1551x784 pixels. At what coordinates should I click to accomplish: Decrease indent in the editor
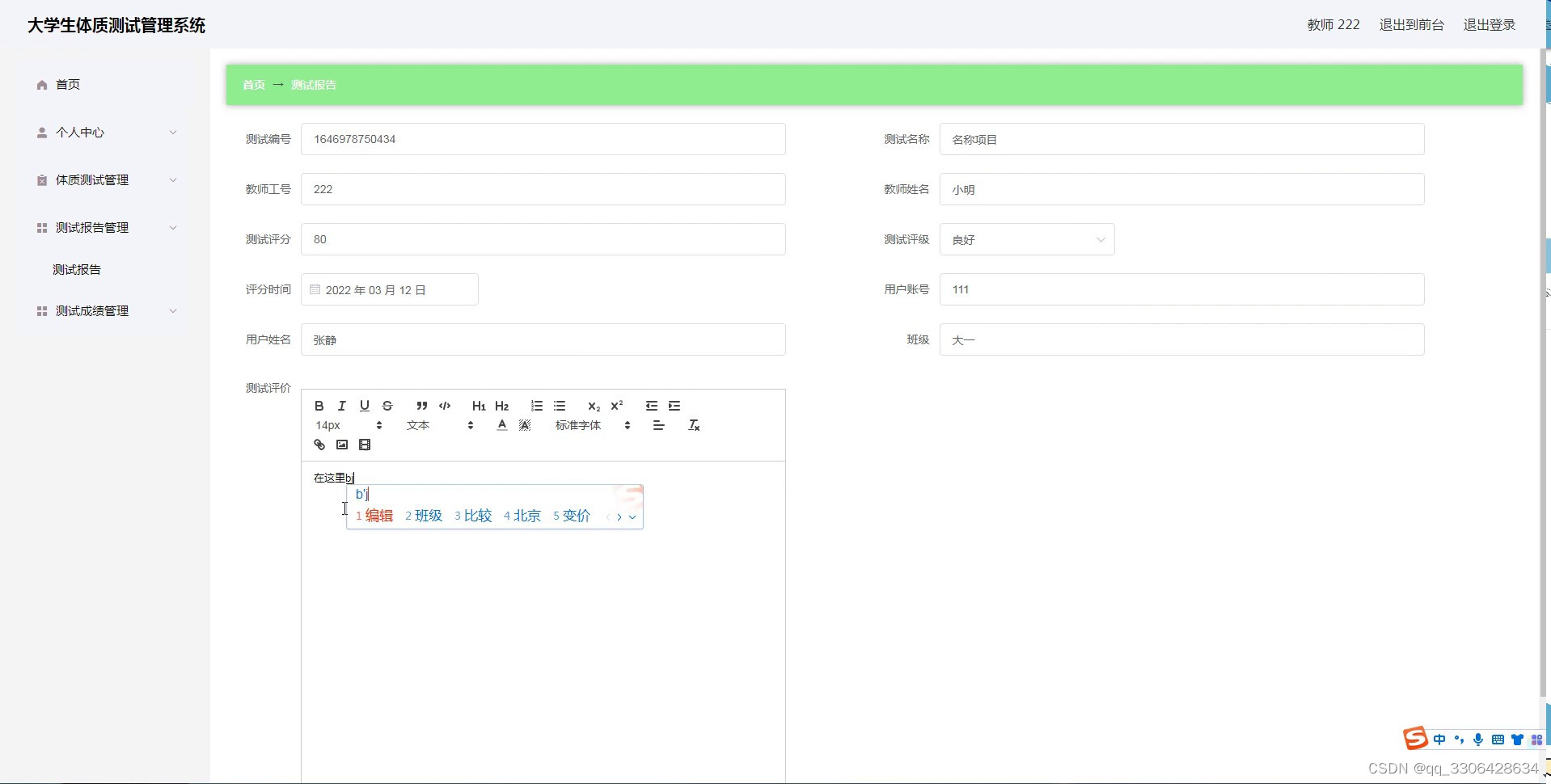pyautogui.click(x=651, y=406)
